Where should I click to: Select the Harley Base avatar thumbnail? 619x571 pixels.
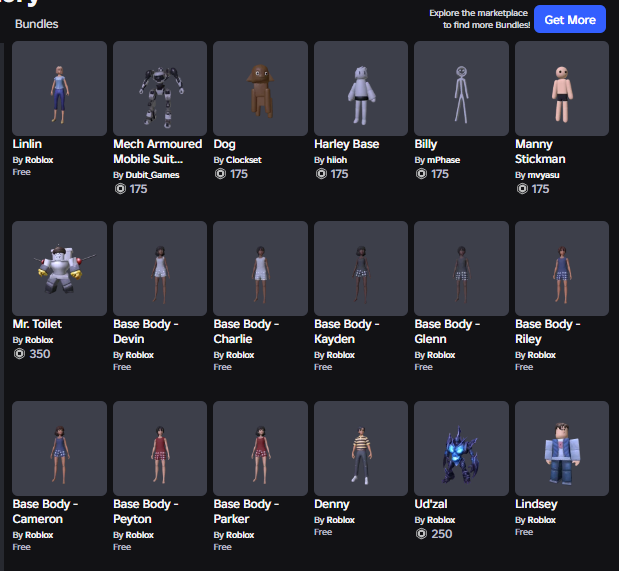pos(361,88)
